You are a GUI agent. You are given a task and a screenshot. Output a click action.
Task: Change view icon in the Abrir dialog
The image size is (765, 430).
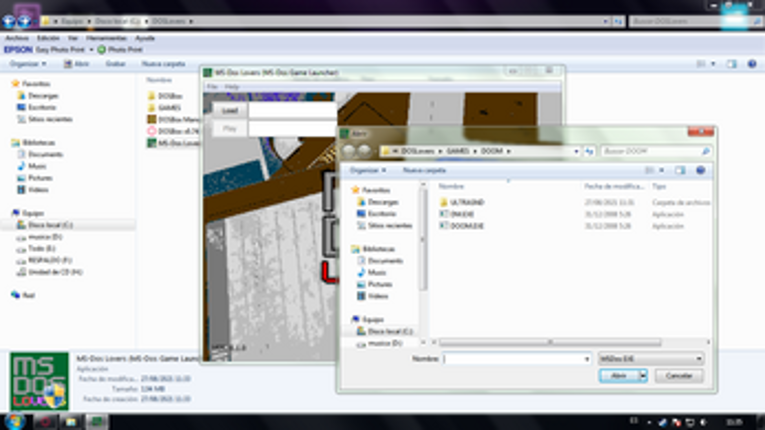click(x=649, y=170)
